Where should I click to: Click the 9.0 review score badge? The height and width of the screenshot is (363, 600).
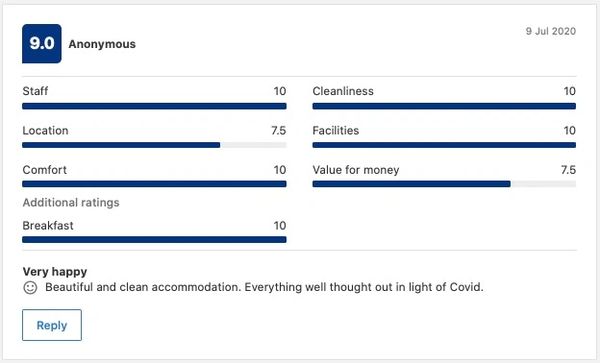[42, 44]
